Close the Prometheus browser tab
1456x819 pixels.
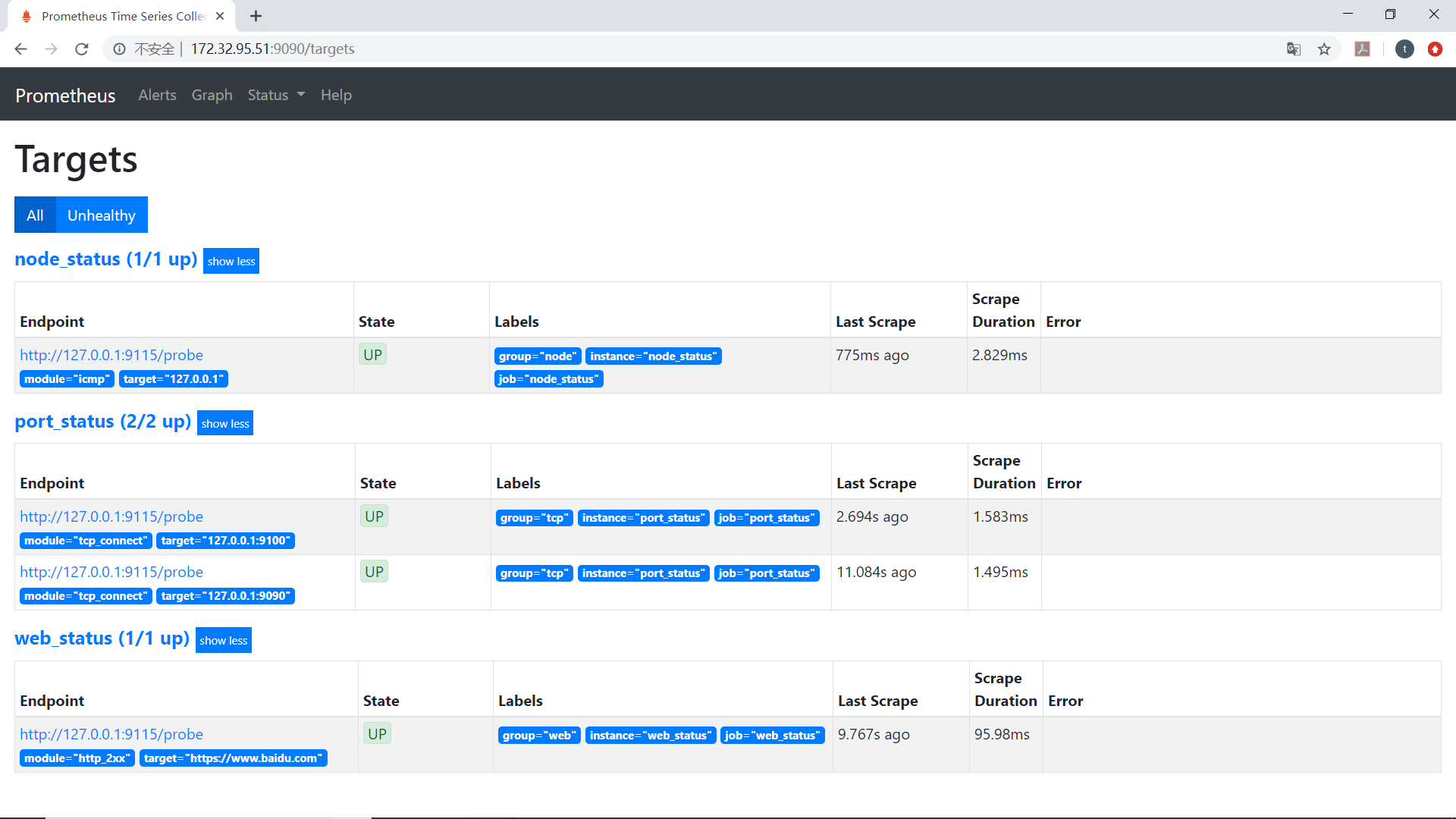[x=220, y=16]
